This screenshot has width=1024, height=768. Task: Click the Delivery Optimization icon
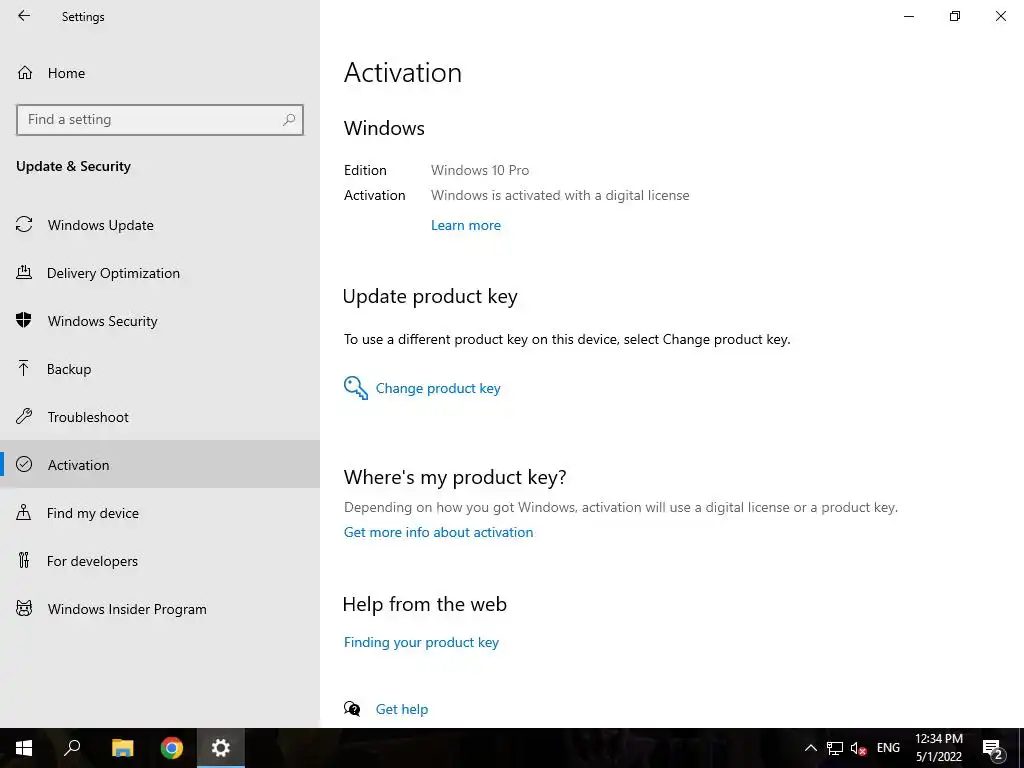(x=24, y=273)
